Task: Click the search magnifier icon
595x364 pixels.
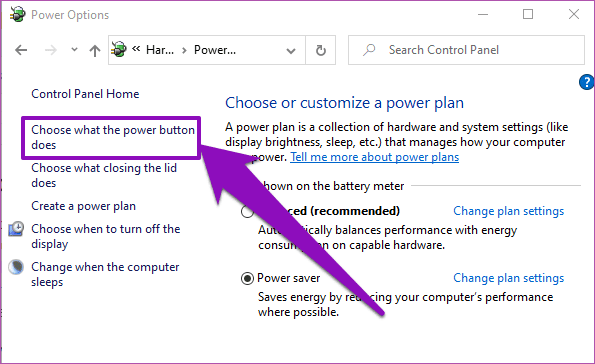Action: pyautogui.click(x=369, y=50)
